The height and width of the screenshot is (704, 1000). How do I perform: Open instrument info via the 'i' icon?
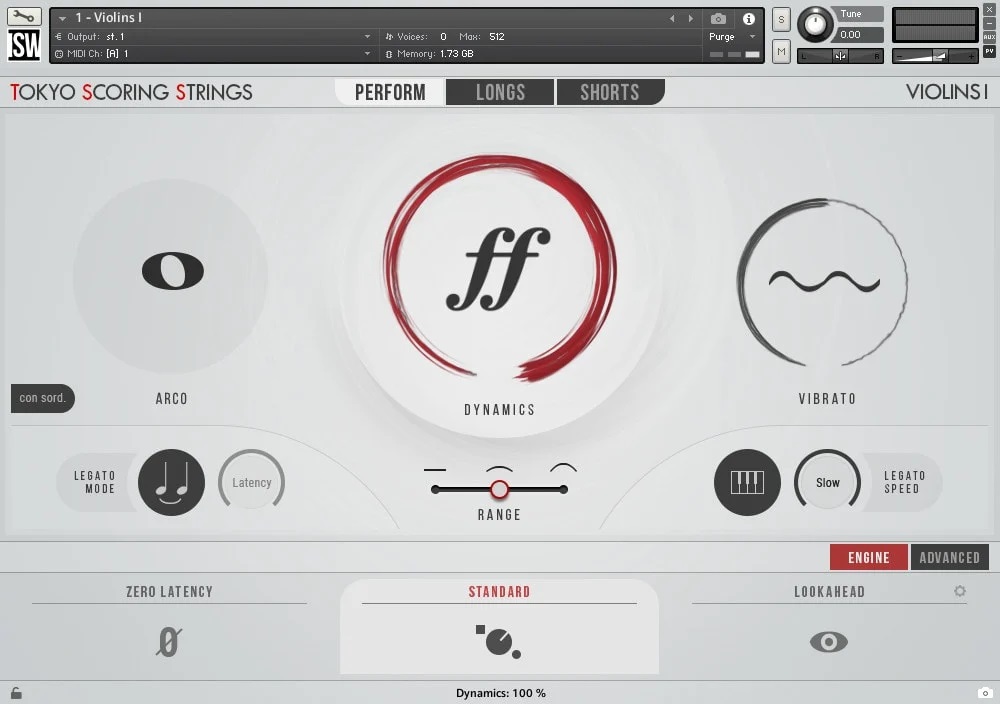[749, 18]
